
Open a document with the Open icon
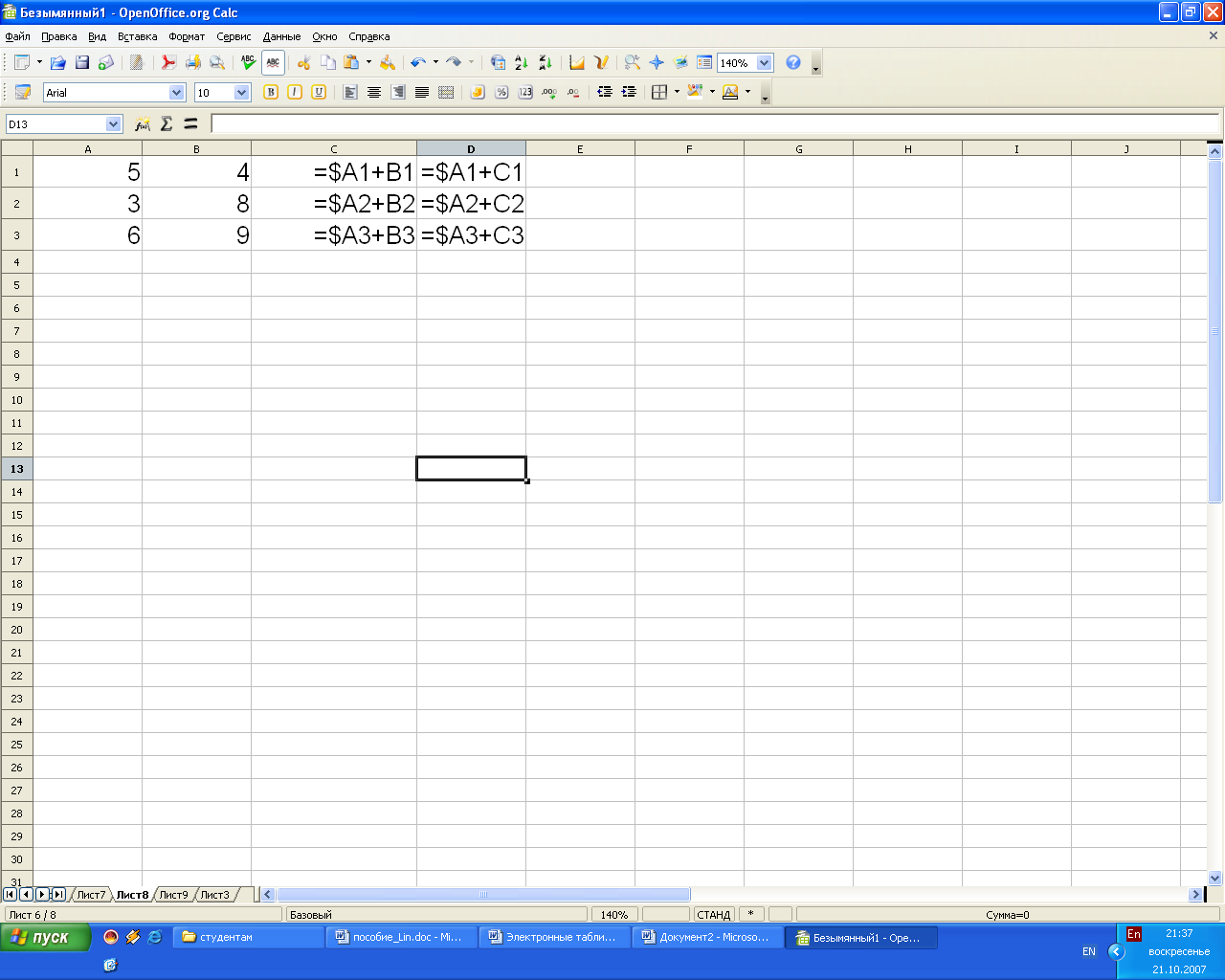tap(57, 63)
